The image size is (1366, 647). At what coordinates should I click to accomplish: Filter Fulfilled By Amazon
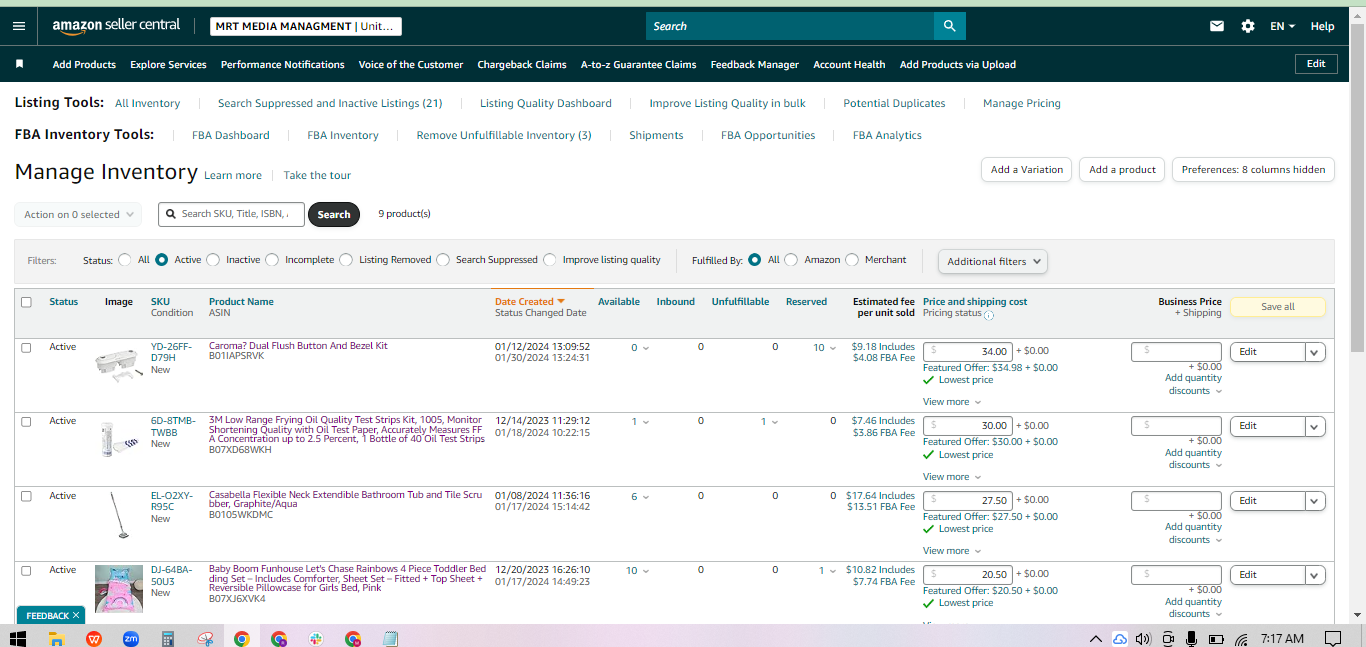point(791,260)
